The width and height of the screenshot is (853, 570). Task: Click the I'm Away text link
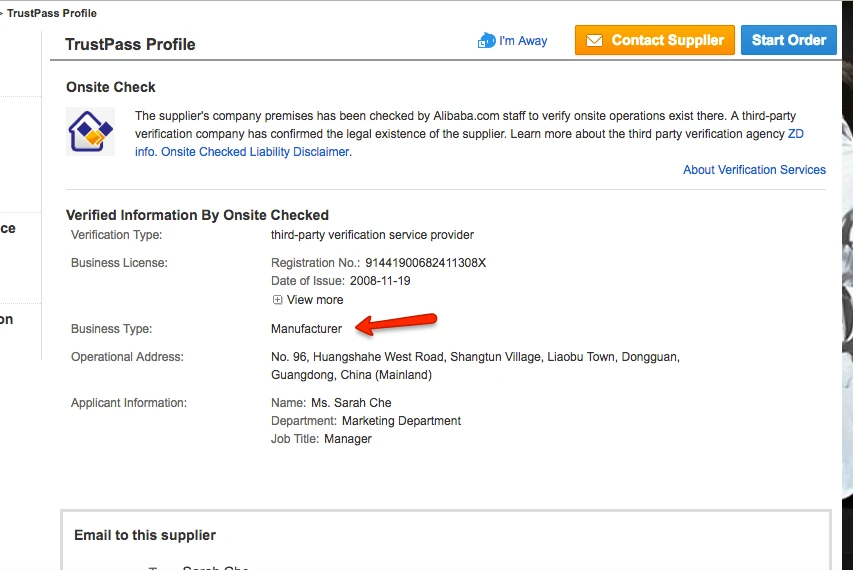pos(523,41)
